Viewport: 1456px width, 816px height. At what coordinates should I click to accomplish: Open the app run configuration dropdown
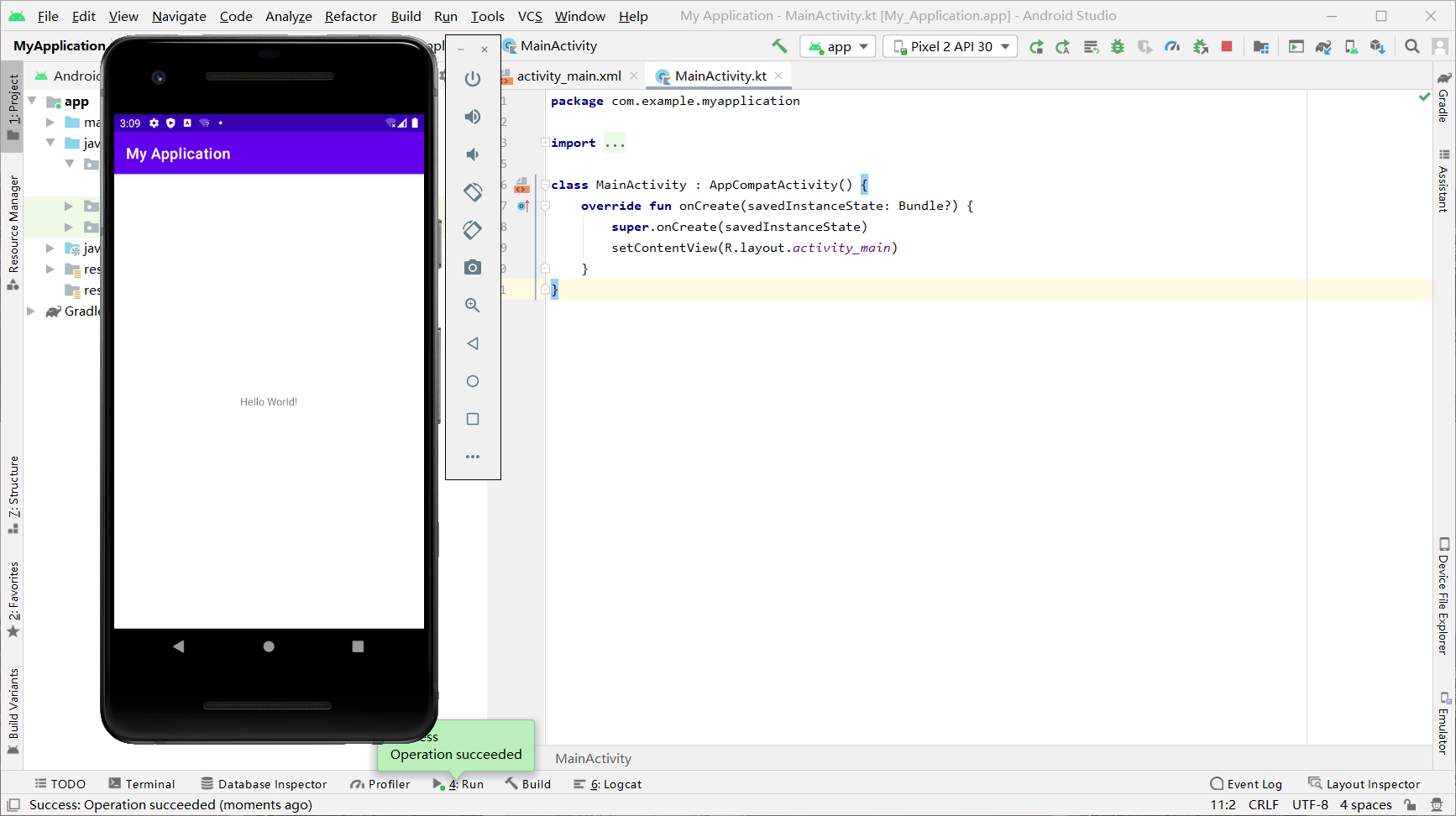tap(839, 46)
